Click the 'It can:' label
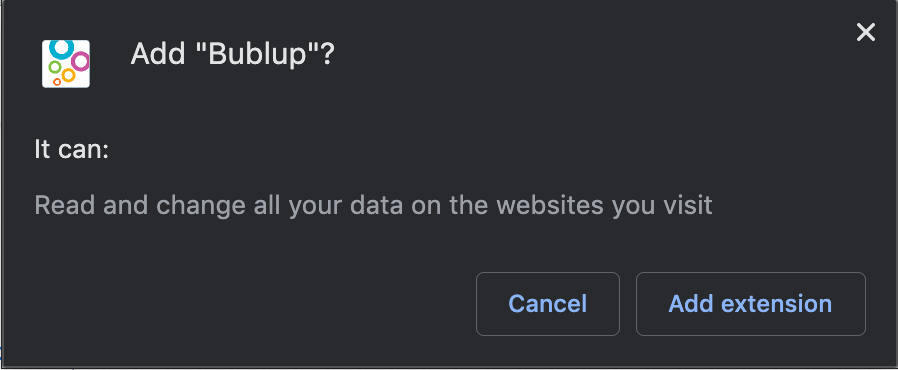The height and width of the screenshot is (370, 898). [x=72, y=150]
